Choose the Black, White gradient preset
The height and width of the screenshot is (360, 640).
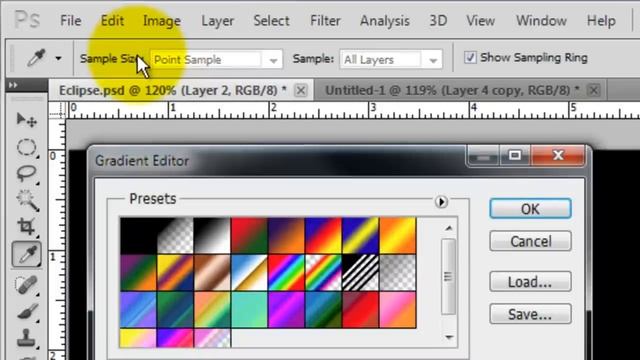212,236
